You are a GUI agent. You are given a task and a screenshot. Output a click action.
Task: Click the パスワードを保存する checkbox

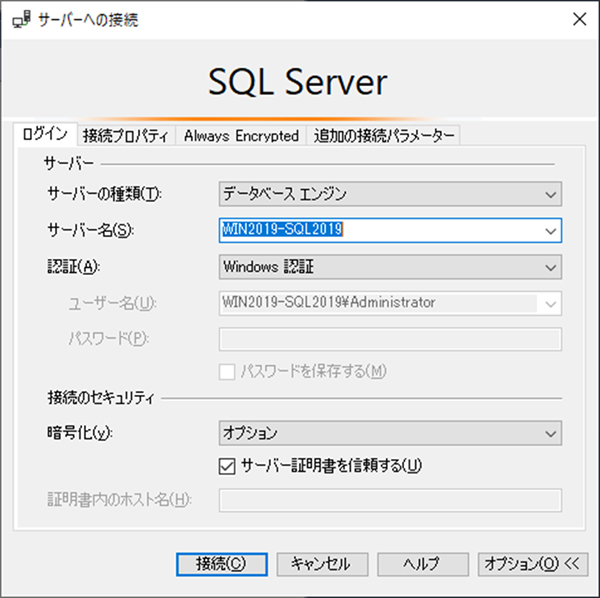pos(226,371)
